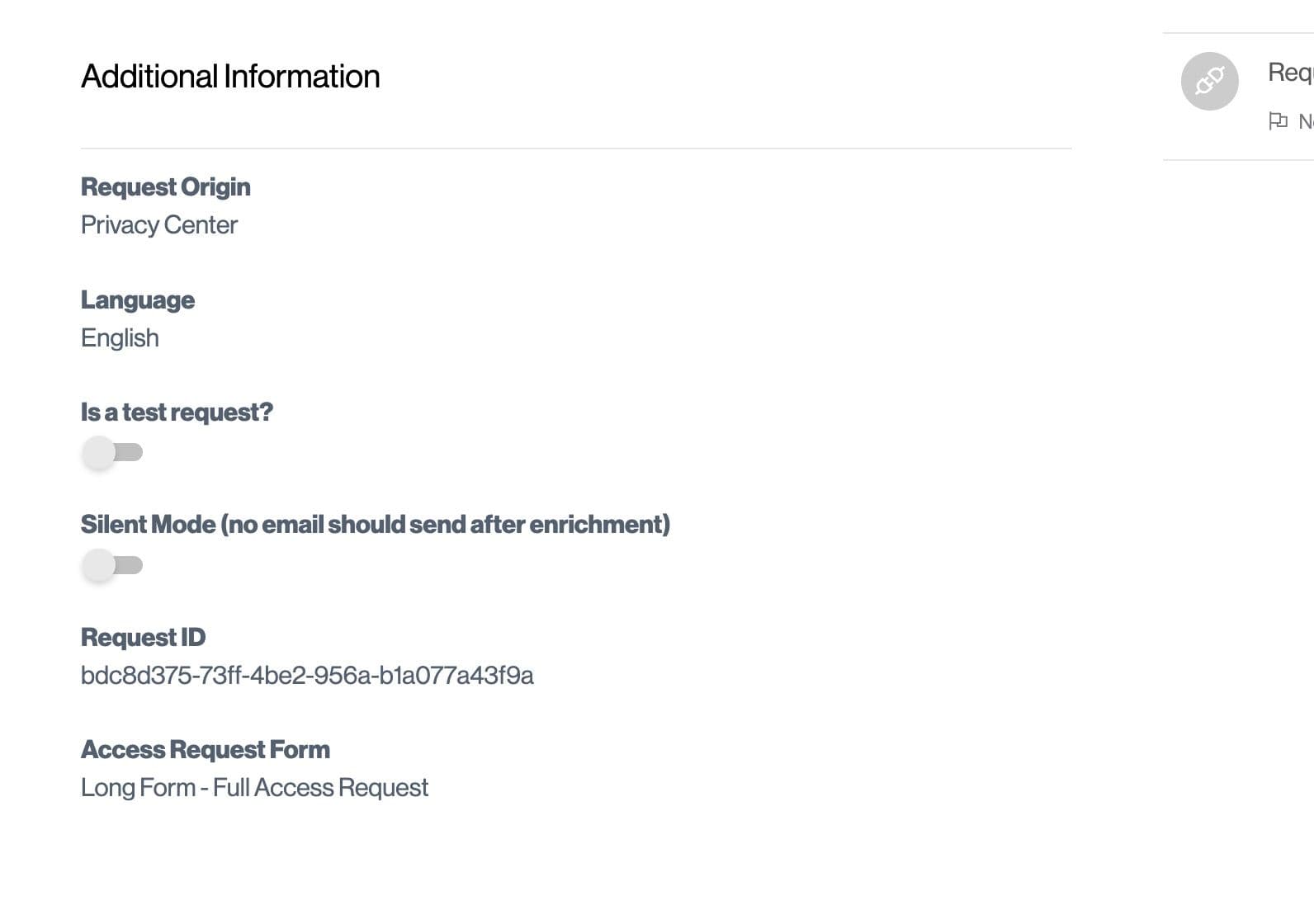
Task: Click the "Additional Information" heading
Action: point(230,77)
